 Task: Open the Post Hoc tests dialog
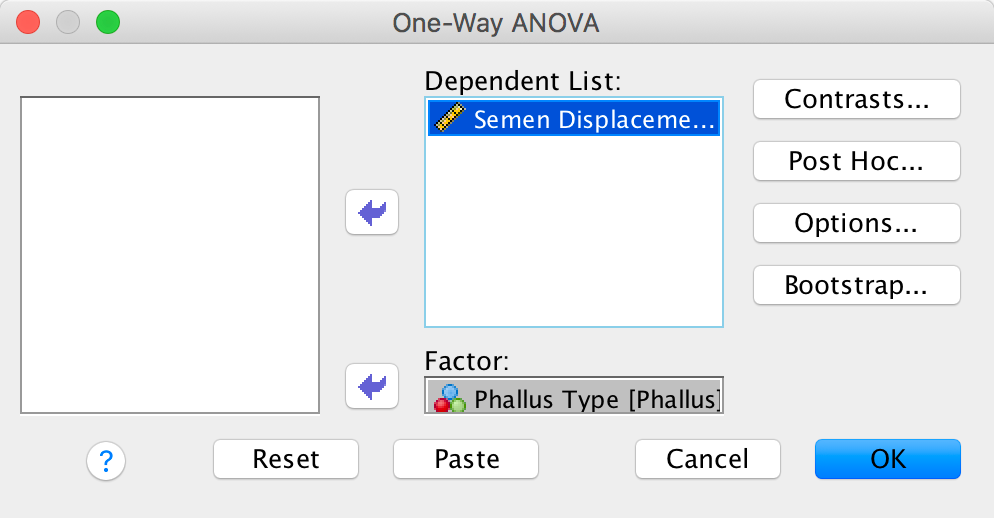(x=856, y=161)
